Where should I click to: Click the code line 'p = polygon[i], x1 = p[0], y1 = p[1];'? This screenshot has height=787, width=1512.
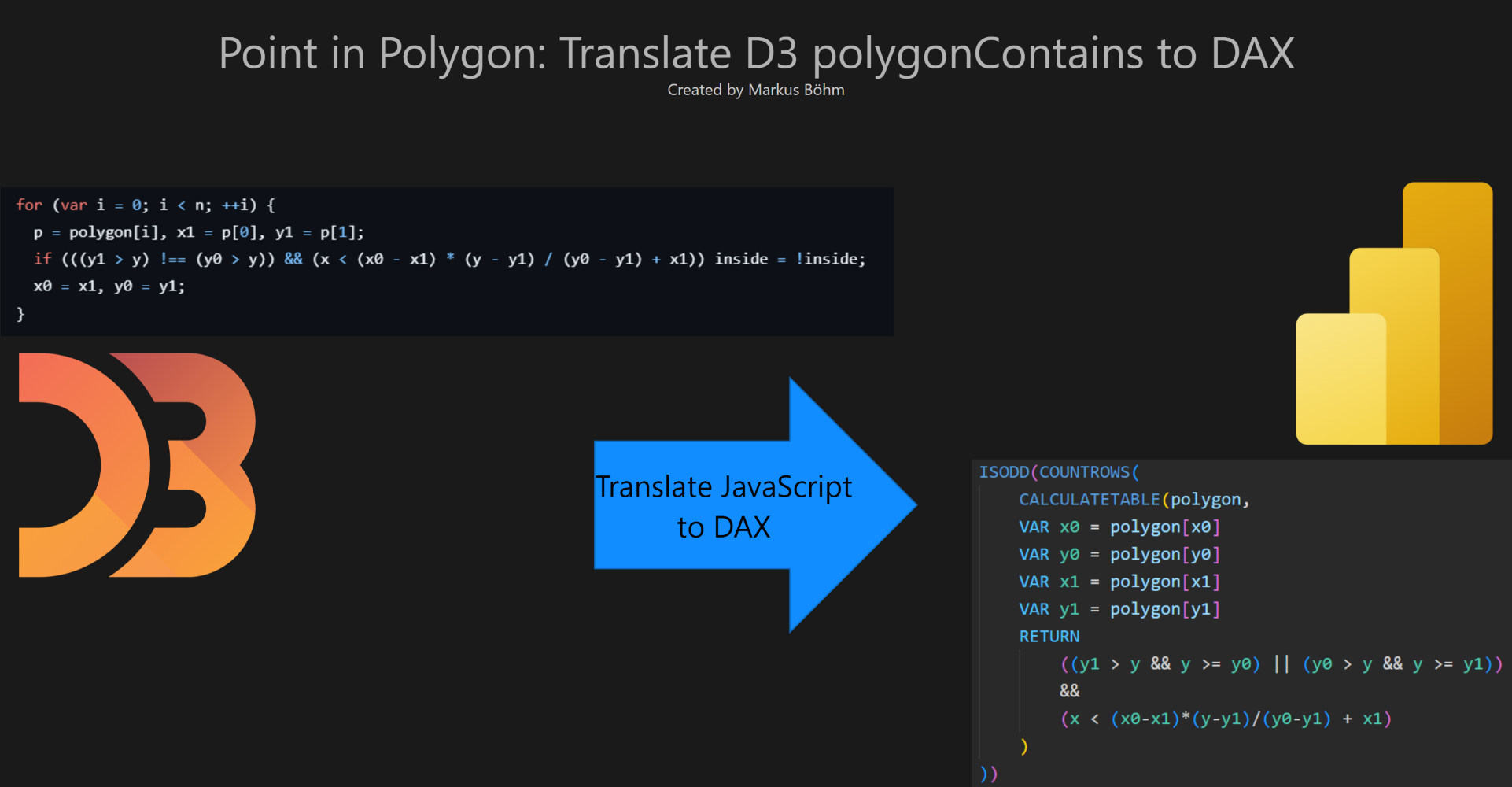point(198,232)
